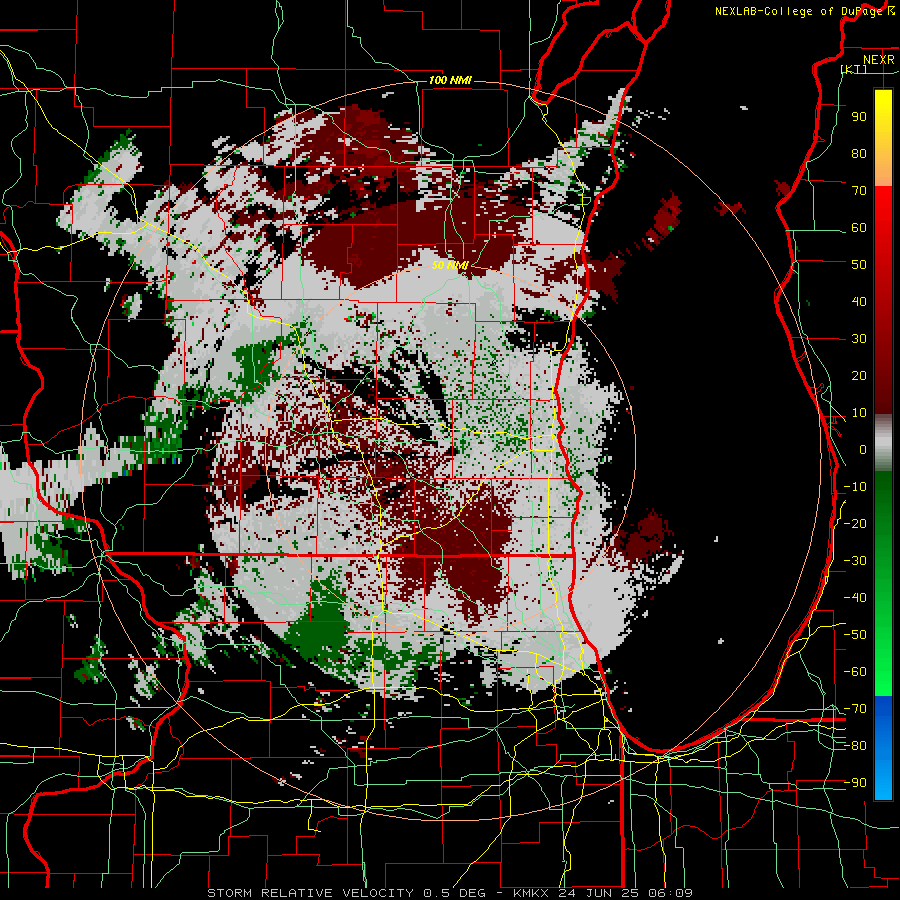The height and width of the screenshot is (900, 900).
Task: Click the 50 NMI range ring label
Action: coord(450,265)
